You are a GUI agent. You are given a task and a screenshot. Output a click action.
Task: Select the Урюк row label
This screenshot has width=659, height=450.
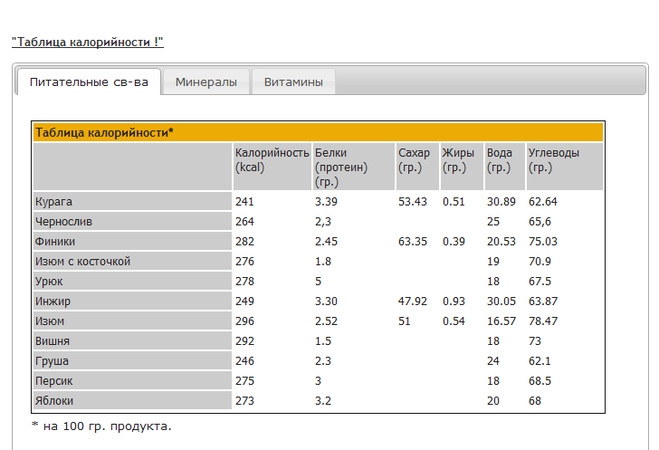click(49, 281)
